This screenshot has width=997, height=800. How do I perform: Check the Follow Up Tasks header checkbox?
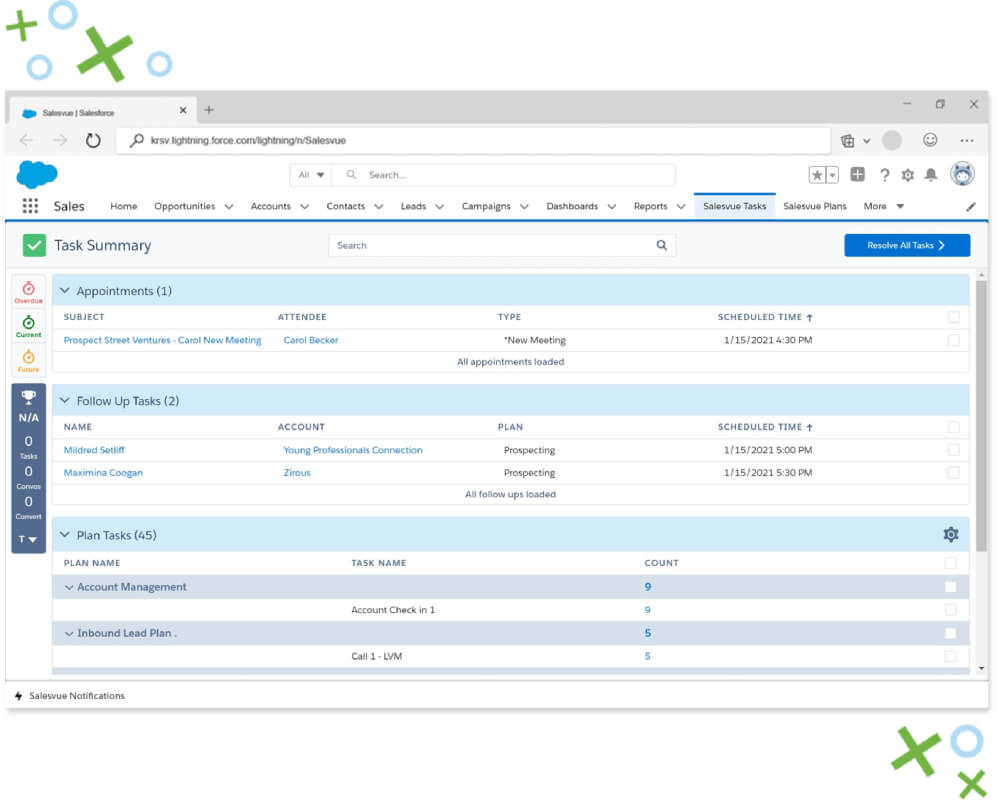tap(953, 427)
